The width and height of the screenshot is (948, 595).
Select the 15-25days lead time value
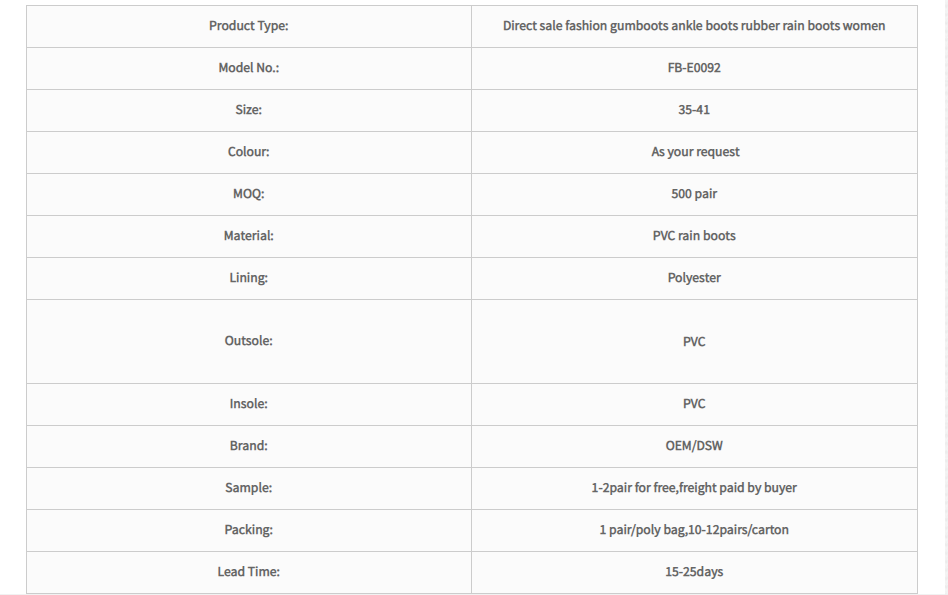click(x=693, y=572)
